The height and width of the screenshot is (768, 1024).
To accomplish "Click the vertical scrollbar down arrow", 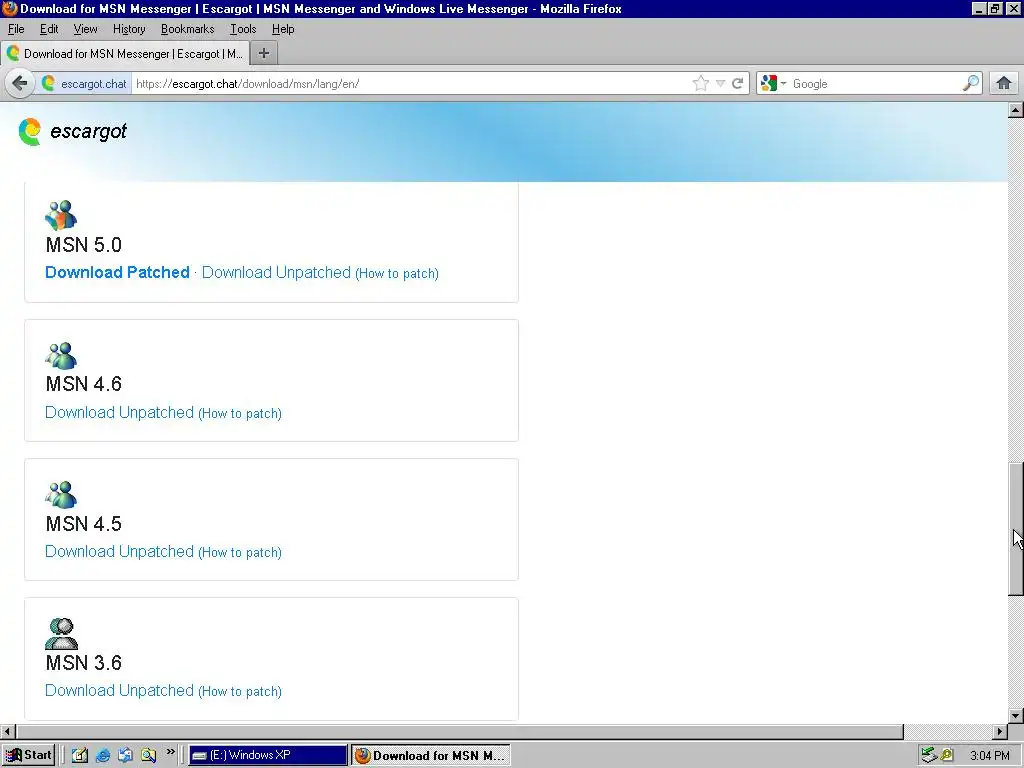I will [x=1016, y=716].
